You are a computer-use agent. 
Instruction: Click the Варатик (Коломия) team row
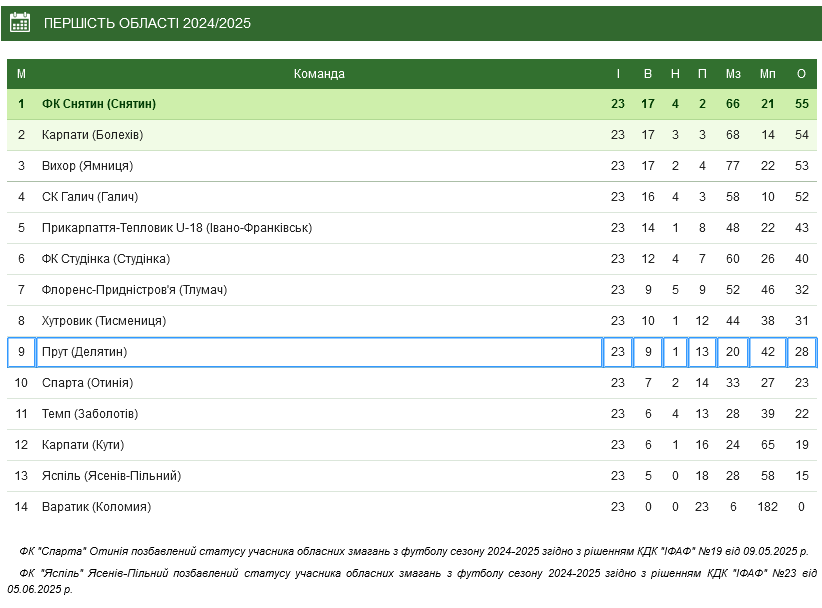(412, 507)
